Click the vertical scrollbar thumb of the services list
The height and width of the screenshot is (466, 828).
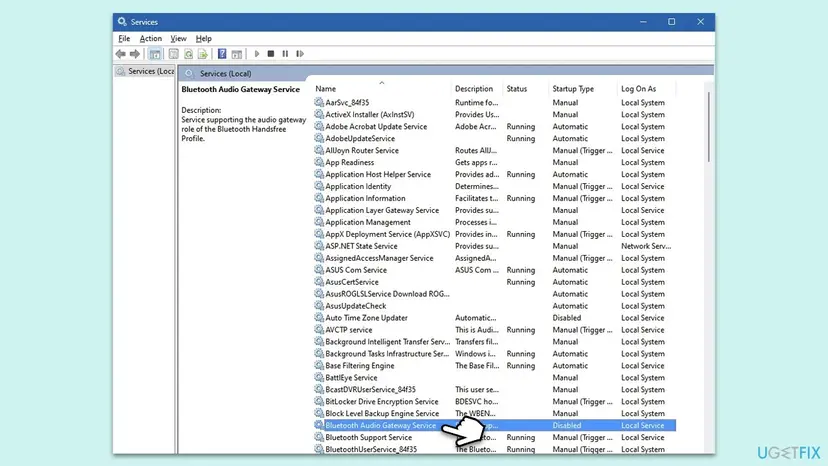[x=709, y=127]
